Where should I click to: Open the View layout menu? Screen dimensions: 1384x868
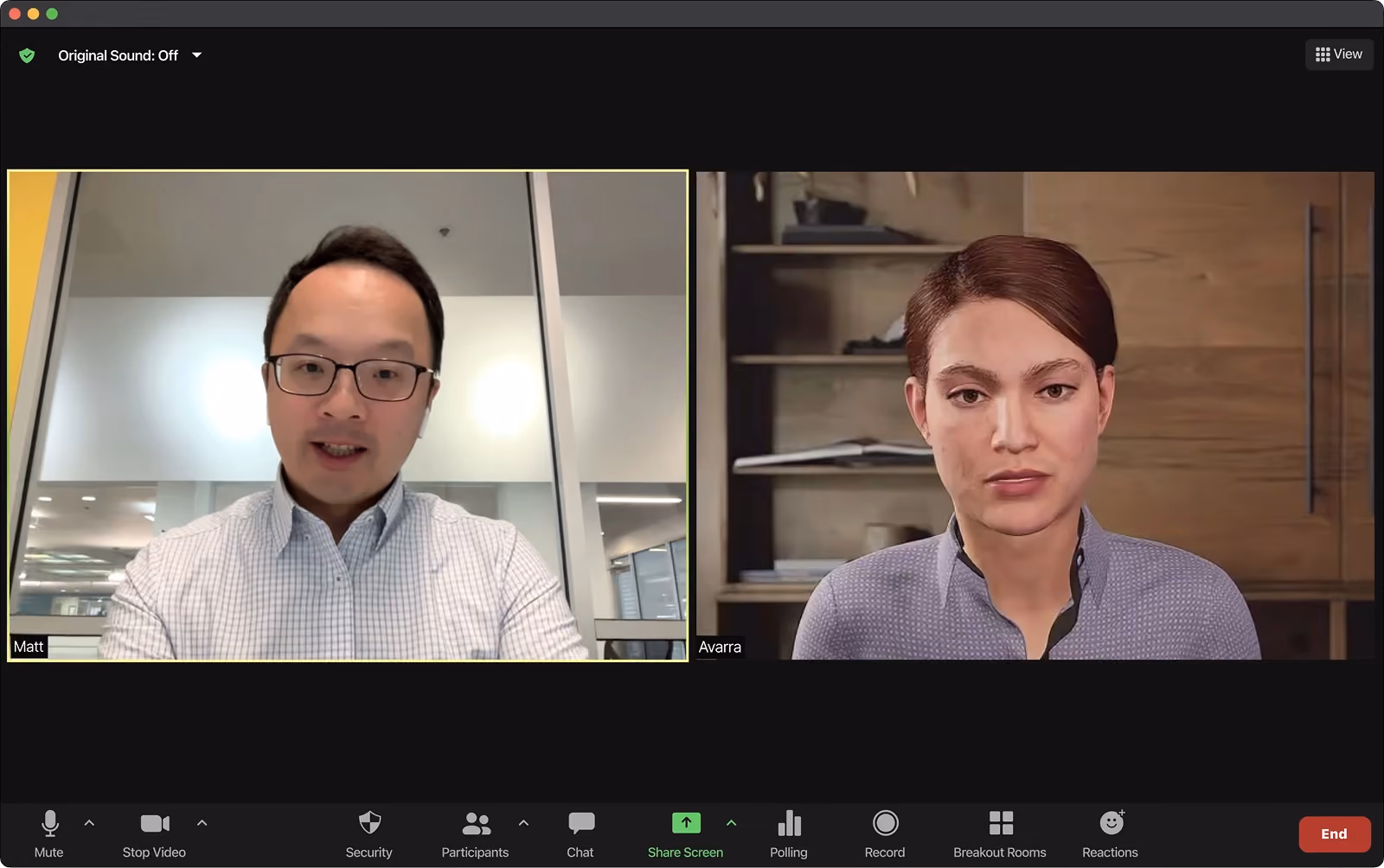point(1339,54)
